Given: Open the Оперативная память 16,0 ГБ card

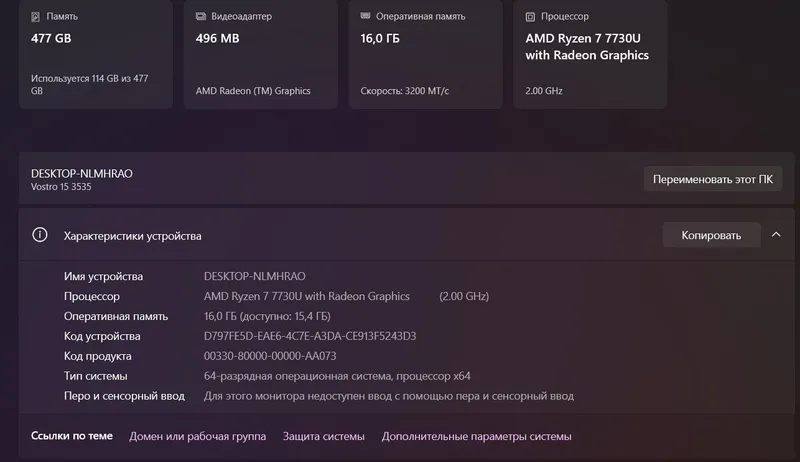Looking at the screenshot, I should [426, 54].
